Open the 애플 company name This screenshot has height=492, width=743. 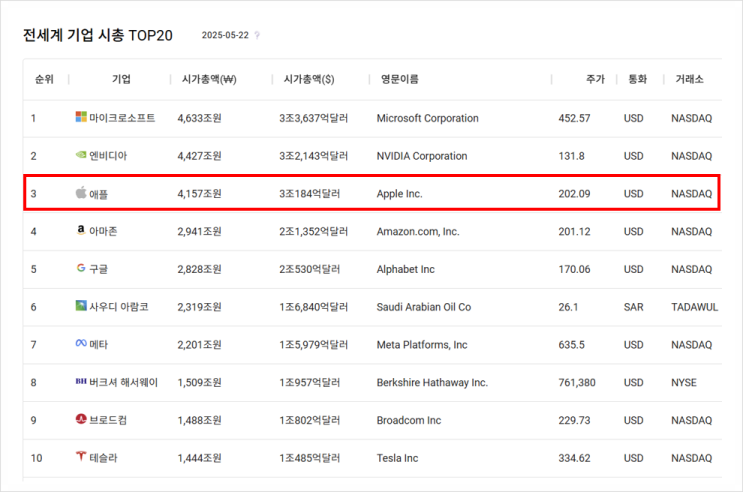(99, 194)
